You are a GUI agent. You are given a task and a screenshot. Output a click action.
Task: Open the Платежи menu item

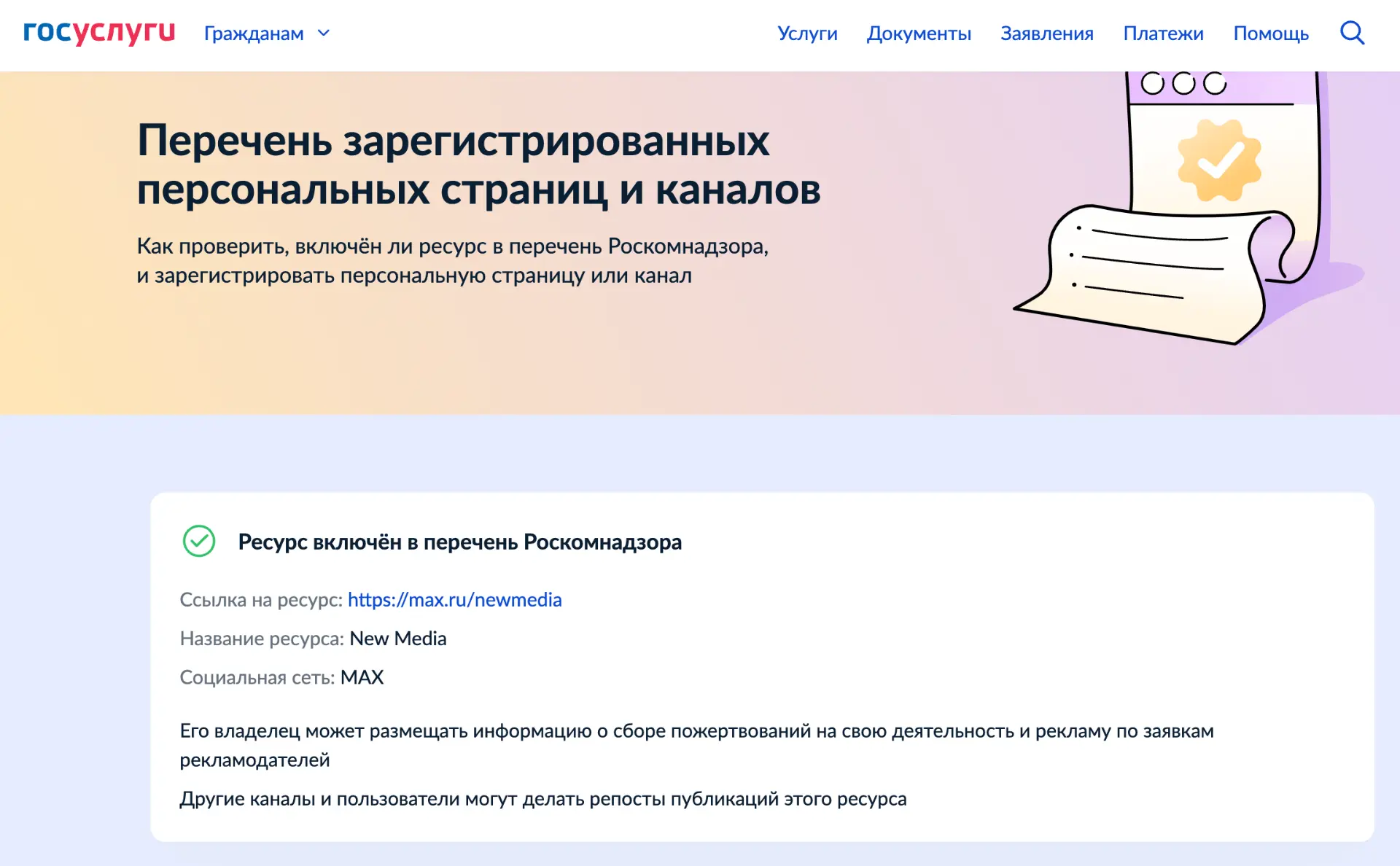point(1163,34)
